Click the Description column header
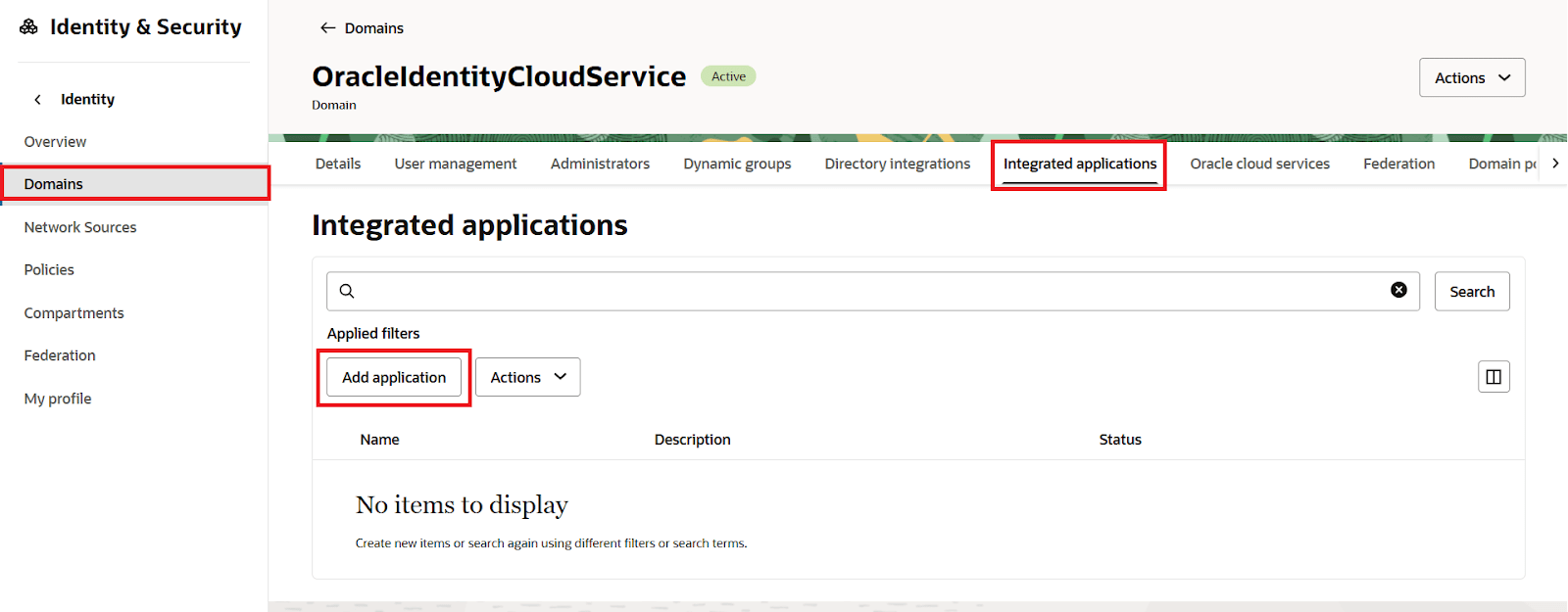 click(693, 440)
